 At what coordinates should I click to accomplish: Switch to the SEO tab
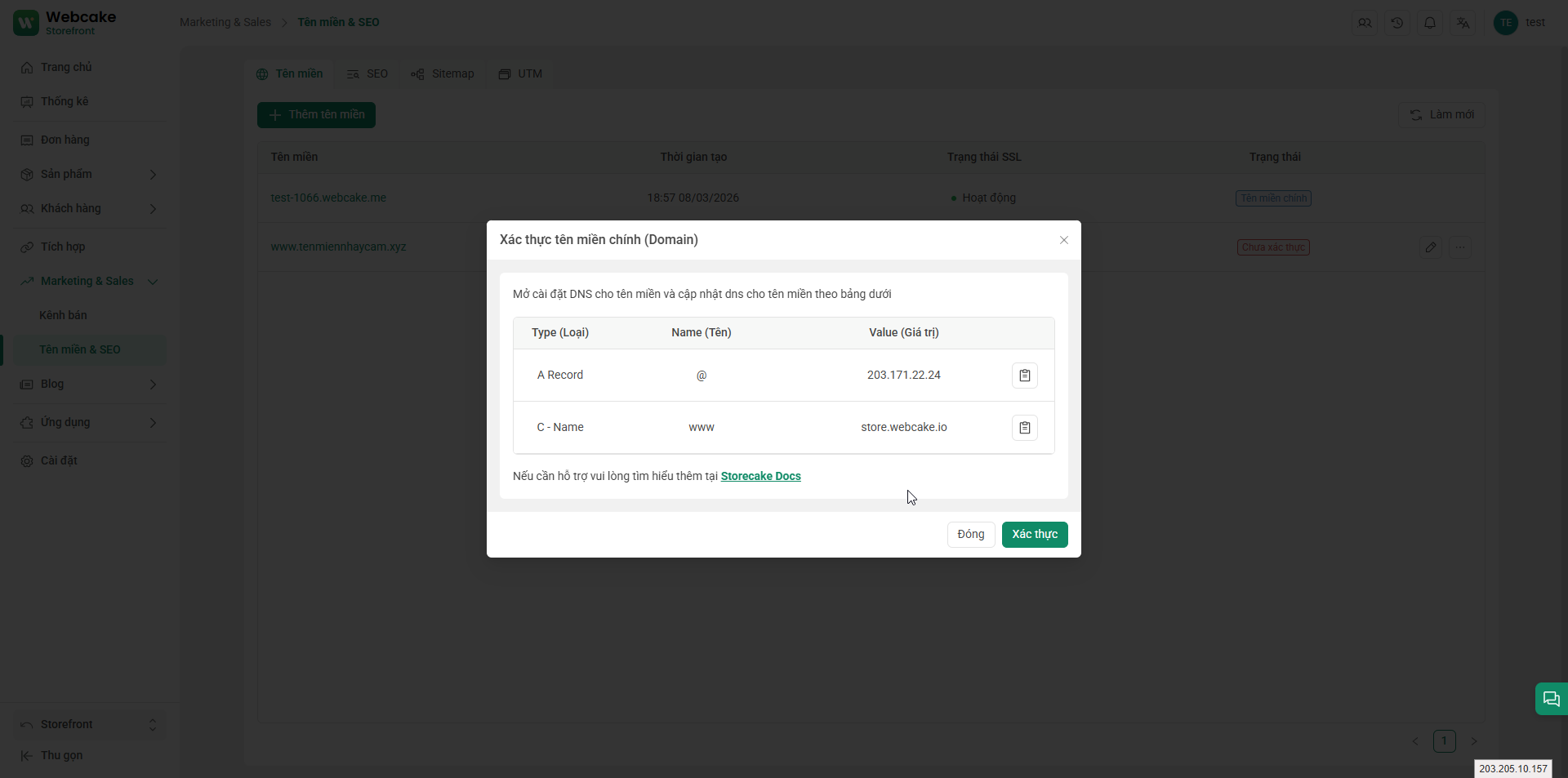pyautogui.click(x=367, y=74)
